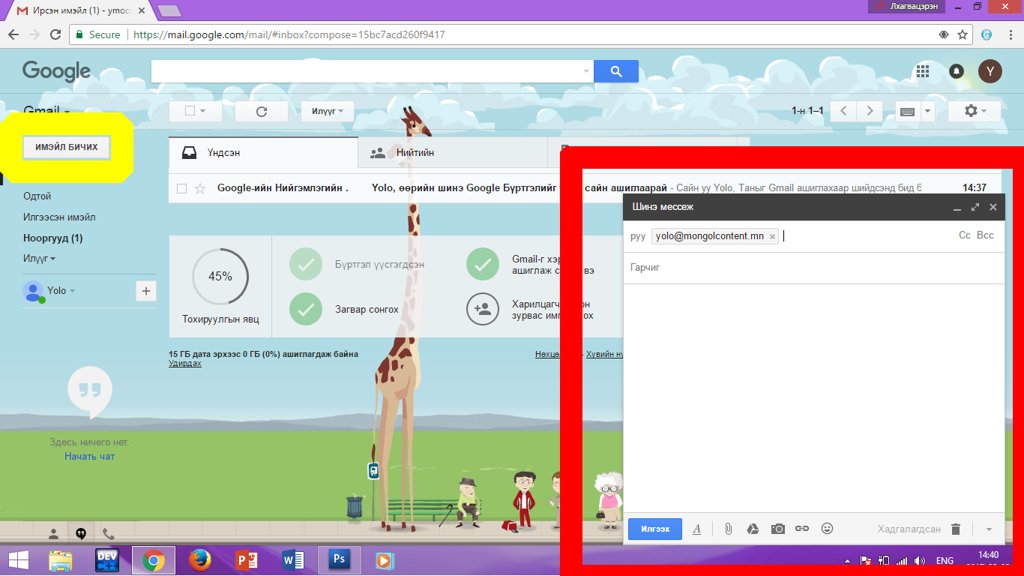Click the insert link icon
Screen dimensions: 1024x576
coord(802,528)
